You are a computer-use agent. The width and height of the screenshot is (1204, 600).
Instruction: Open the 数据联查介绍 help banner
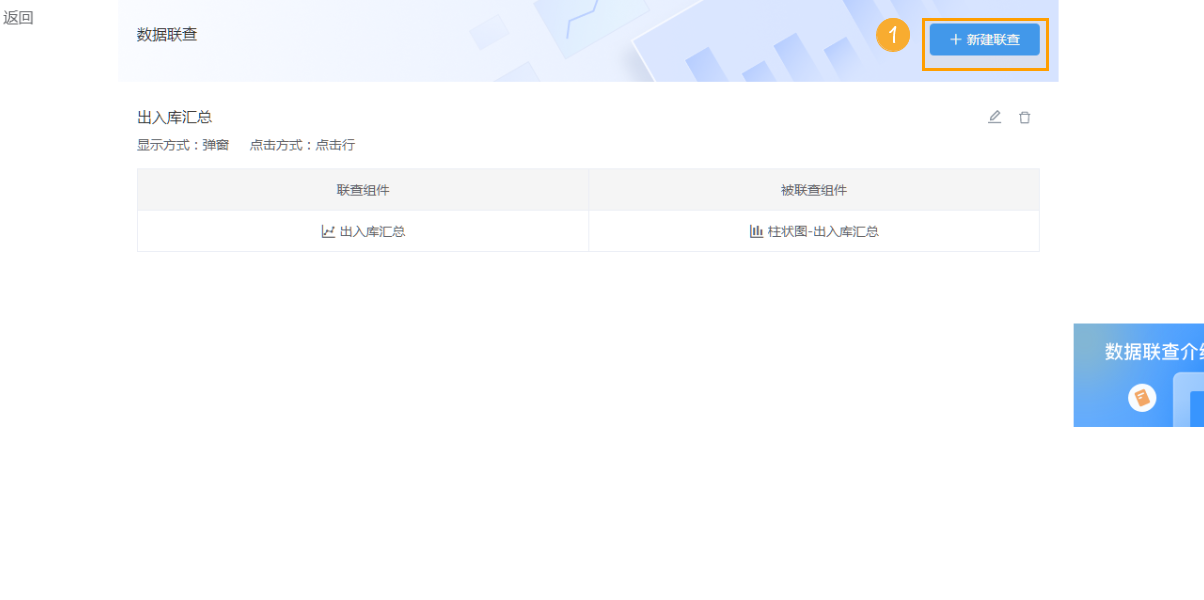click(x=1139, y=375)
